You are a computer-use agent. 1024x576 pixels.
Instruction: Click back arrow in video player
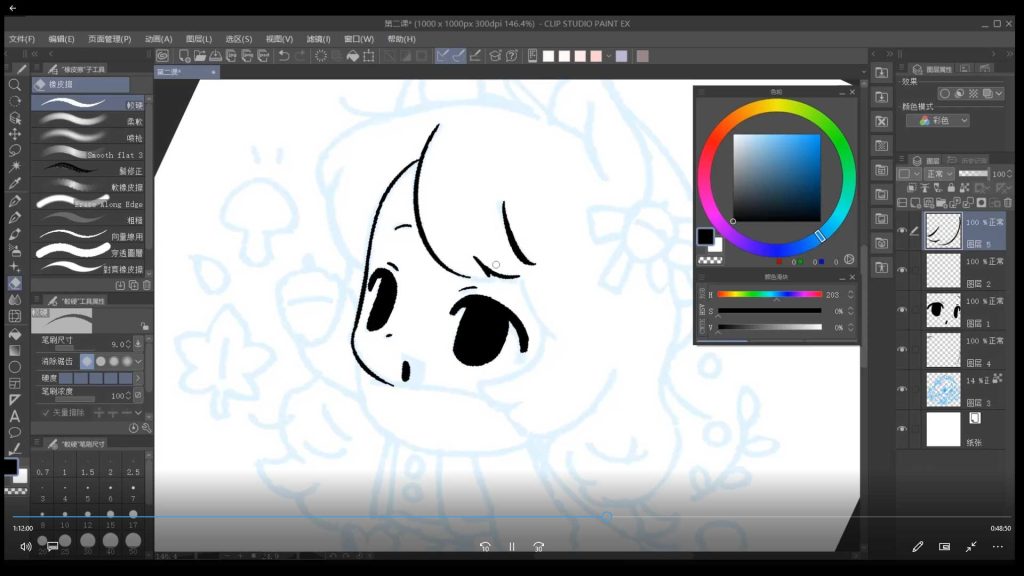tap(12, 8)
